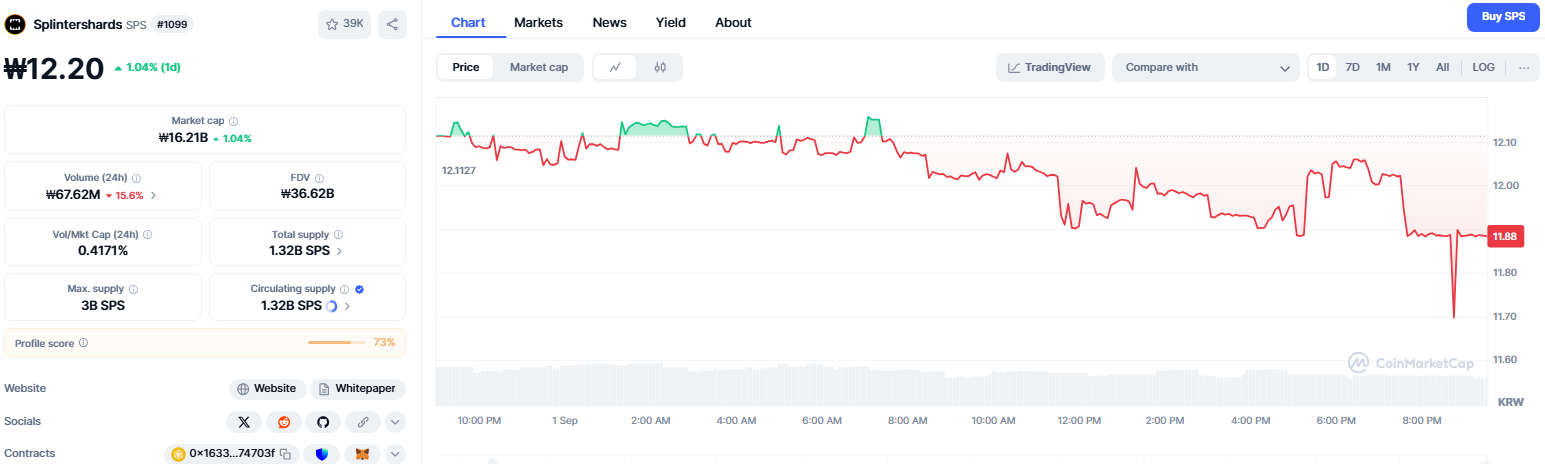Click Max. supply info icon
Image resolution: width=1545 pixels, height=464 pixels.
tap(133, 289)
